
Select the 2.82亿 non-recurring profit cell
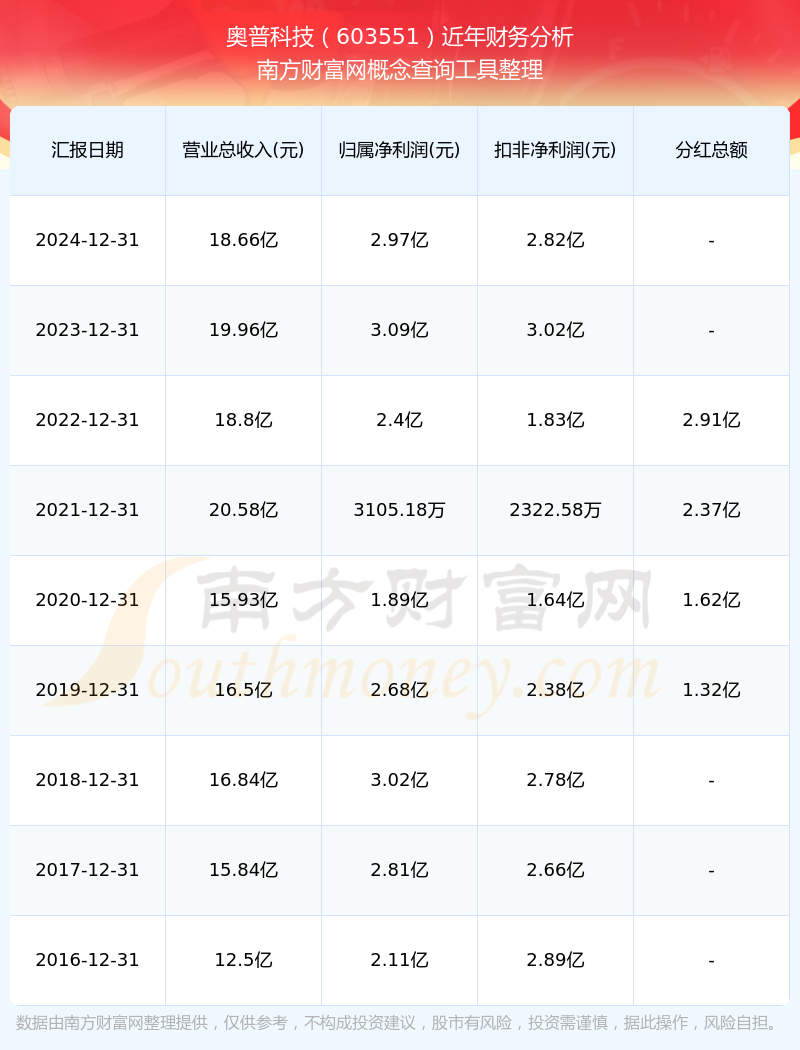555,240
